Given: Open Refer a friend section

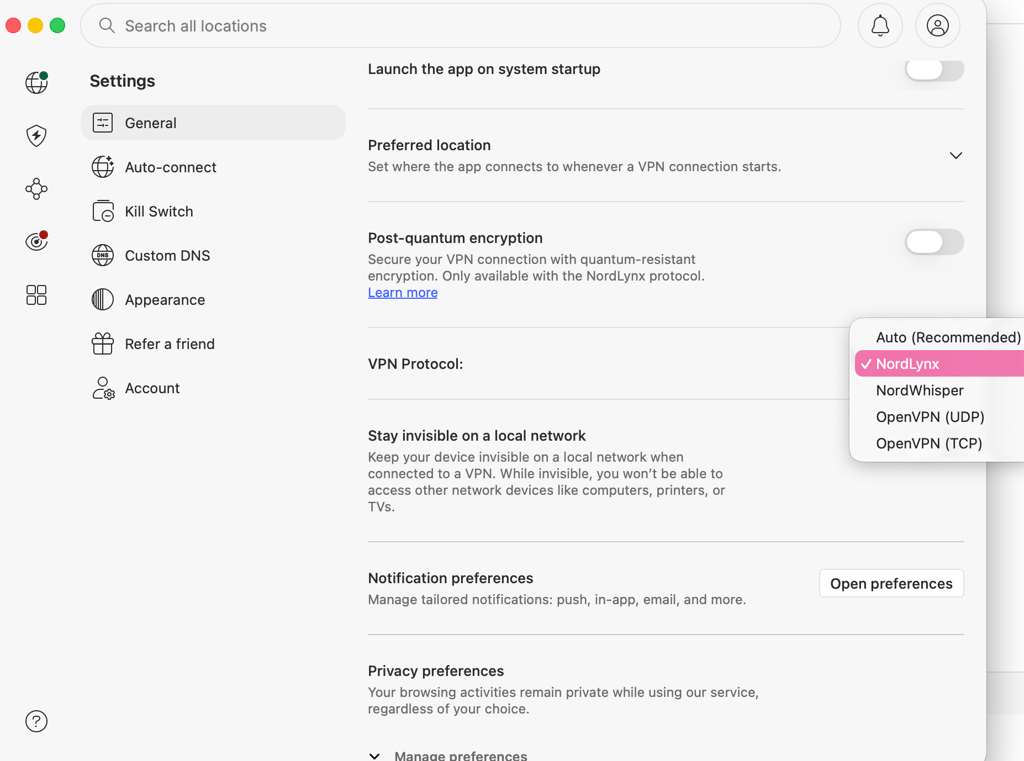Looking at the screenshot, I should (213, 344).
